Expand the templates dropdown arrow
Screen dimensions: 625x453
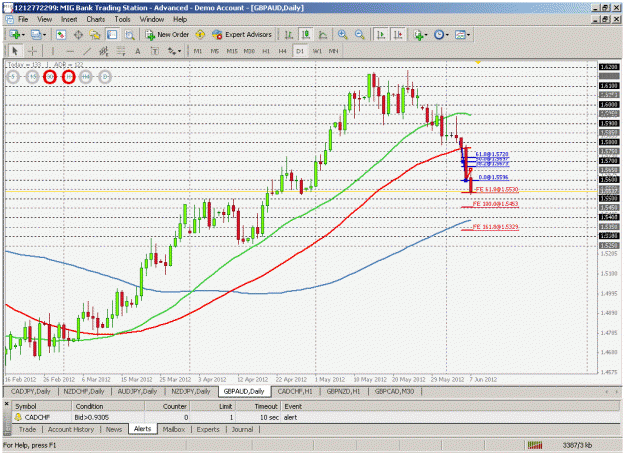(x=468, y=35)
